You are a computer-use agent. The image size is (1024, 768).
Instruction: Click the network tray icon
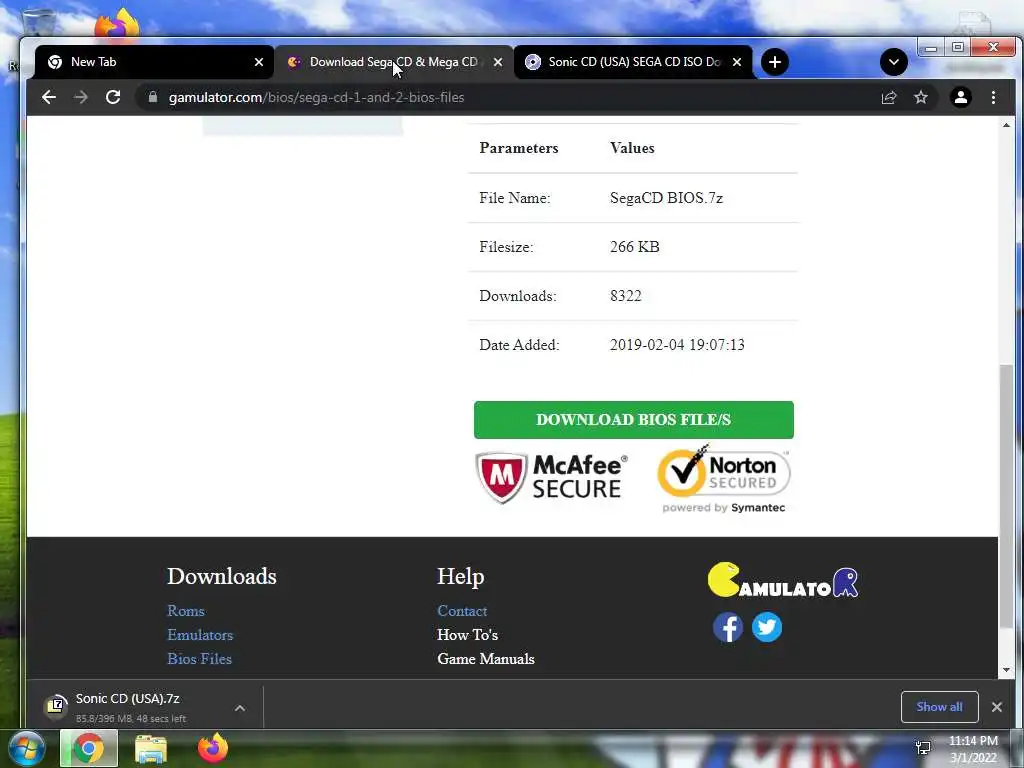coord(923,748)
